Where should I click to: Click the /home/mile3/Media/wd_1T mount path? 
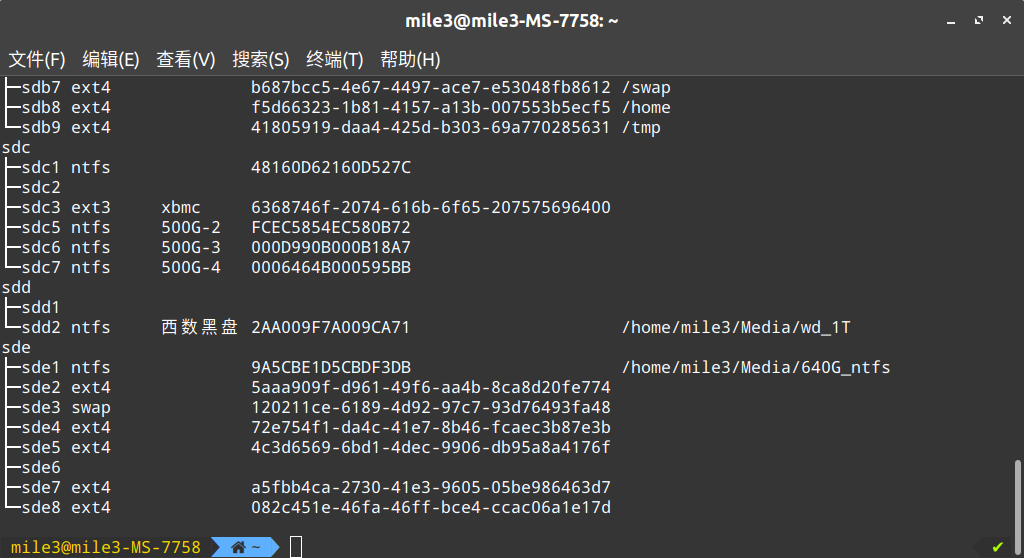[736, 327]
